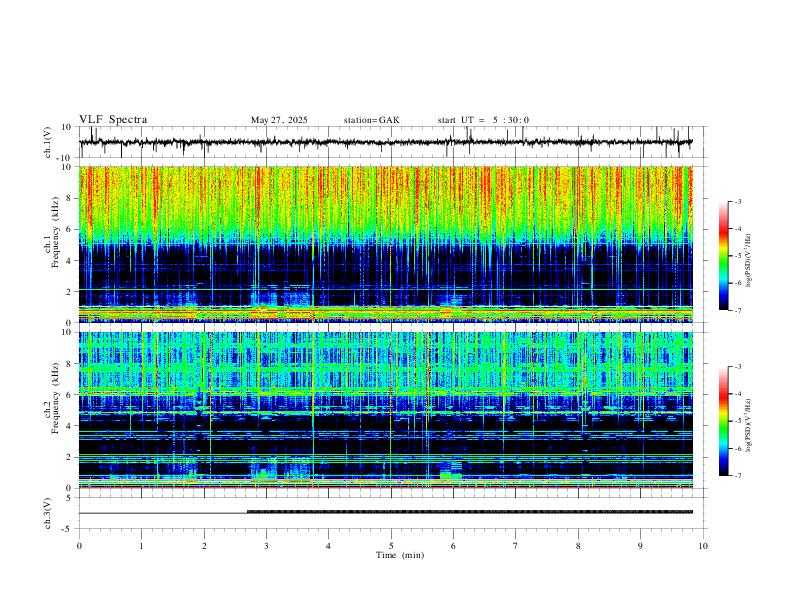
Task: Click time axis tick label "9"
Action: click(640, 546)
